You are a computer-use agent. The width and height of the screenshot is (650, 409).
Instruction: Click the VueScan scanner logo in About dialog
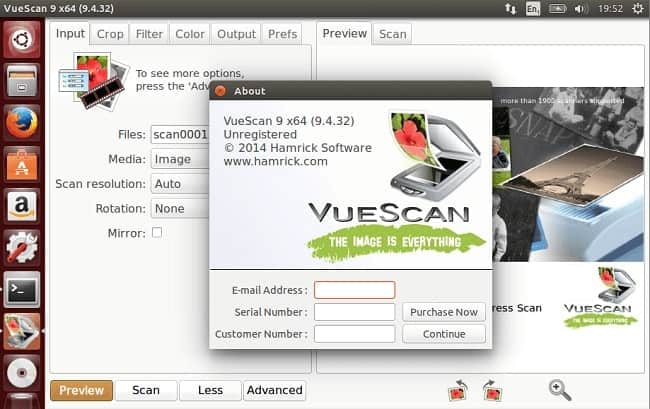pyautogui.click(x=434, y=156)
